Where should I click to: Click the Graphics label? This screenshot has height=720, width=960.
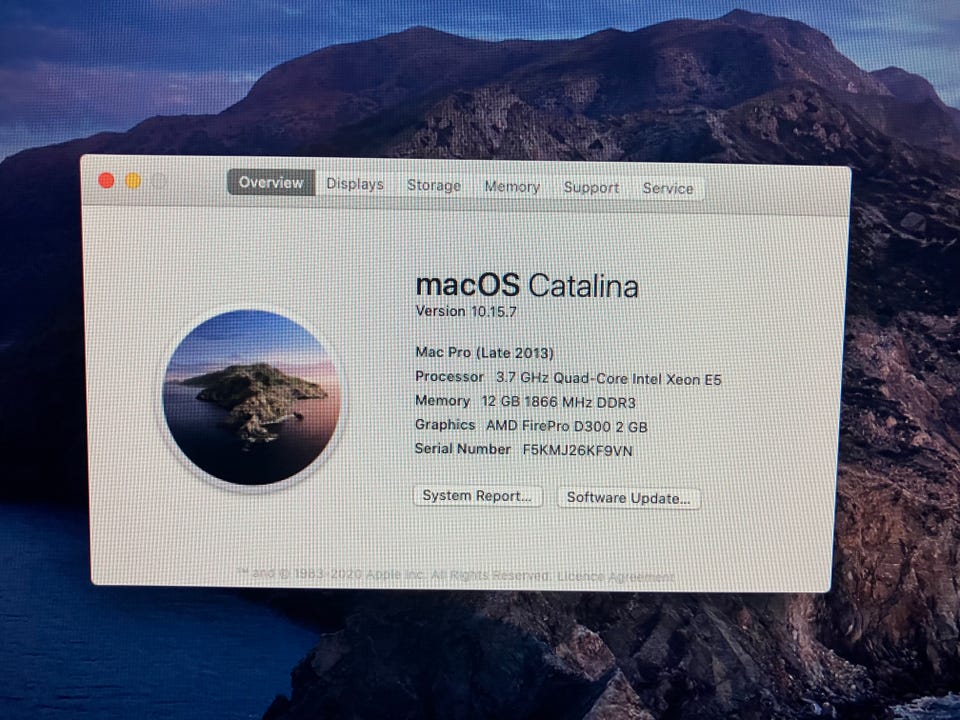tap(445, 425)
